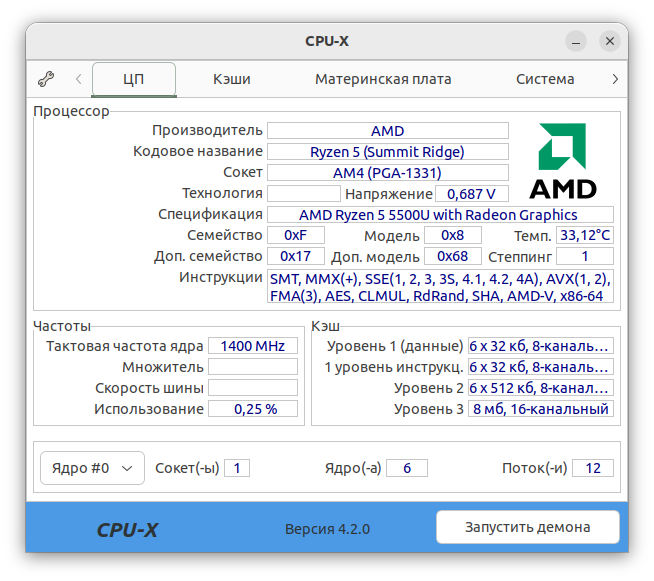
Task: Click the CPU-X logo text in footer
Action: click(127, 530)
